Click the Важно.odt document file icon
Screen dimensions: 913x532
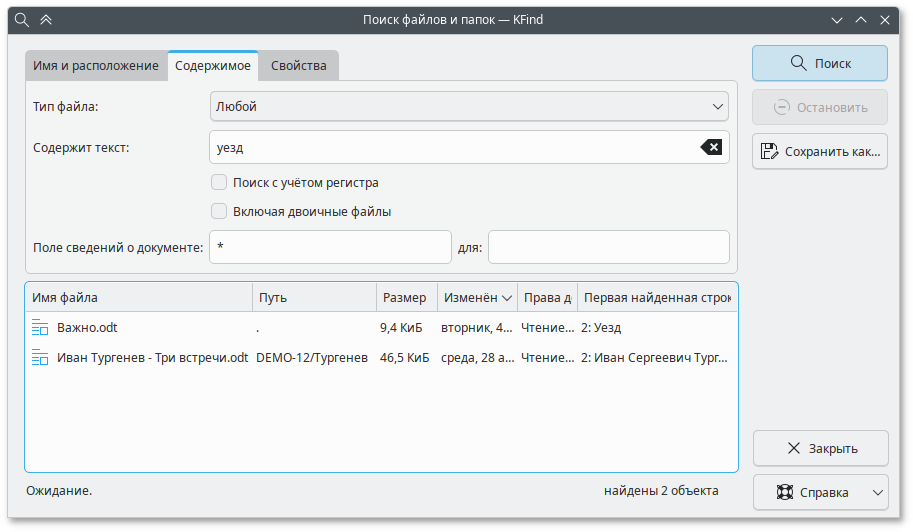[x=40, y=327]
